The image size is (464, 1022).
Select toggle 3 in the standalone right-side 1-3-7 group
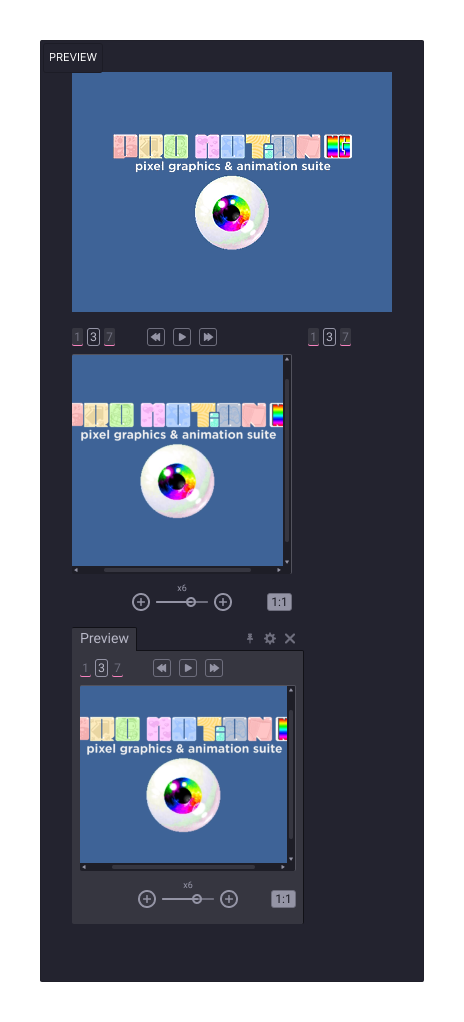330,337
